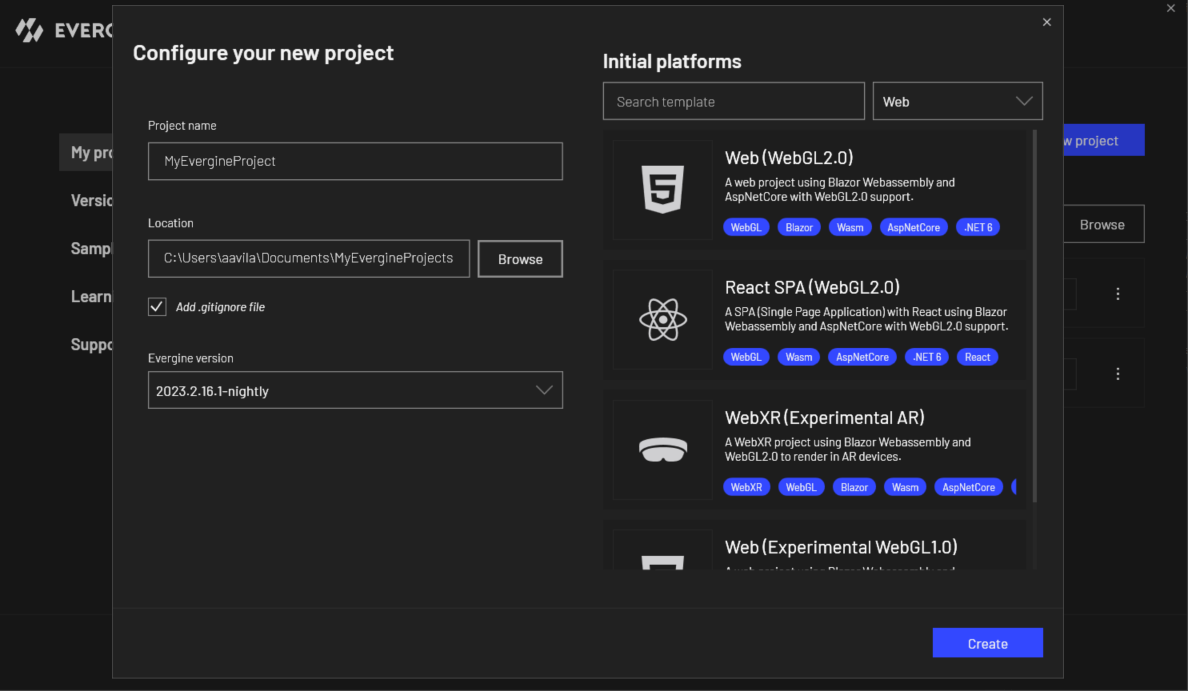Viewport: 1188px width, 691px height.
Task: Select the Web (Experimental WebGL1.0) template title
Action: (841, 547)
